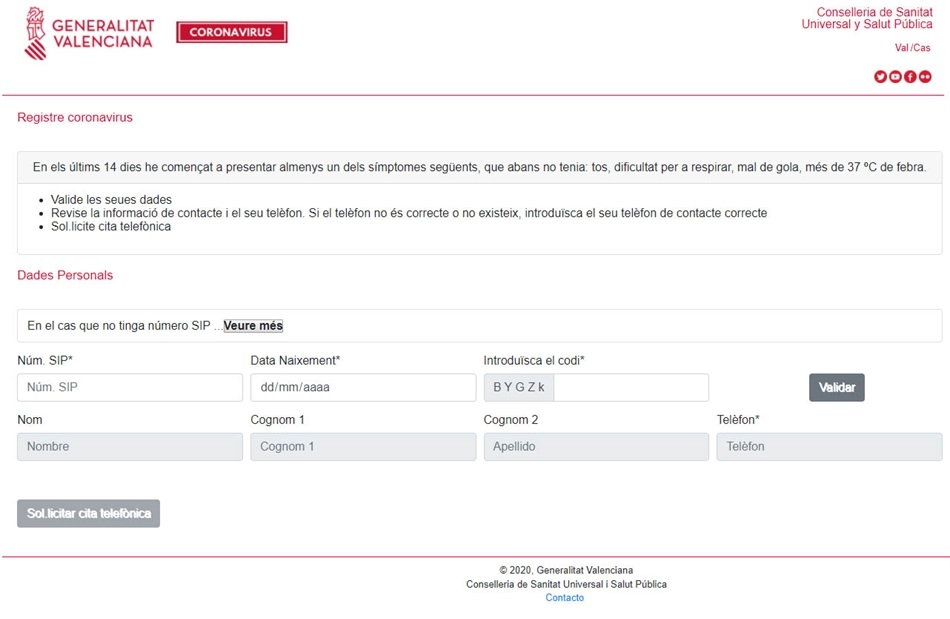
Task: Open the Facebook page icon
Action: [x=909, y=76]
